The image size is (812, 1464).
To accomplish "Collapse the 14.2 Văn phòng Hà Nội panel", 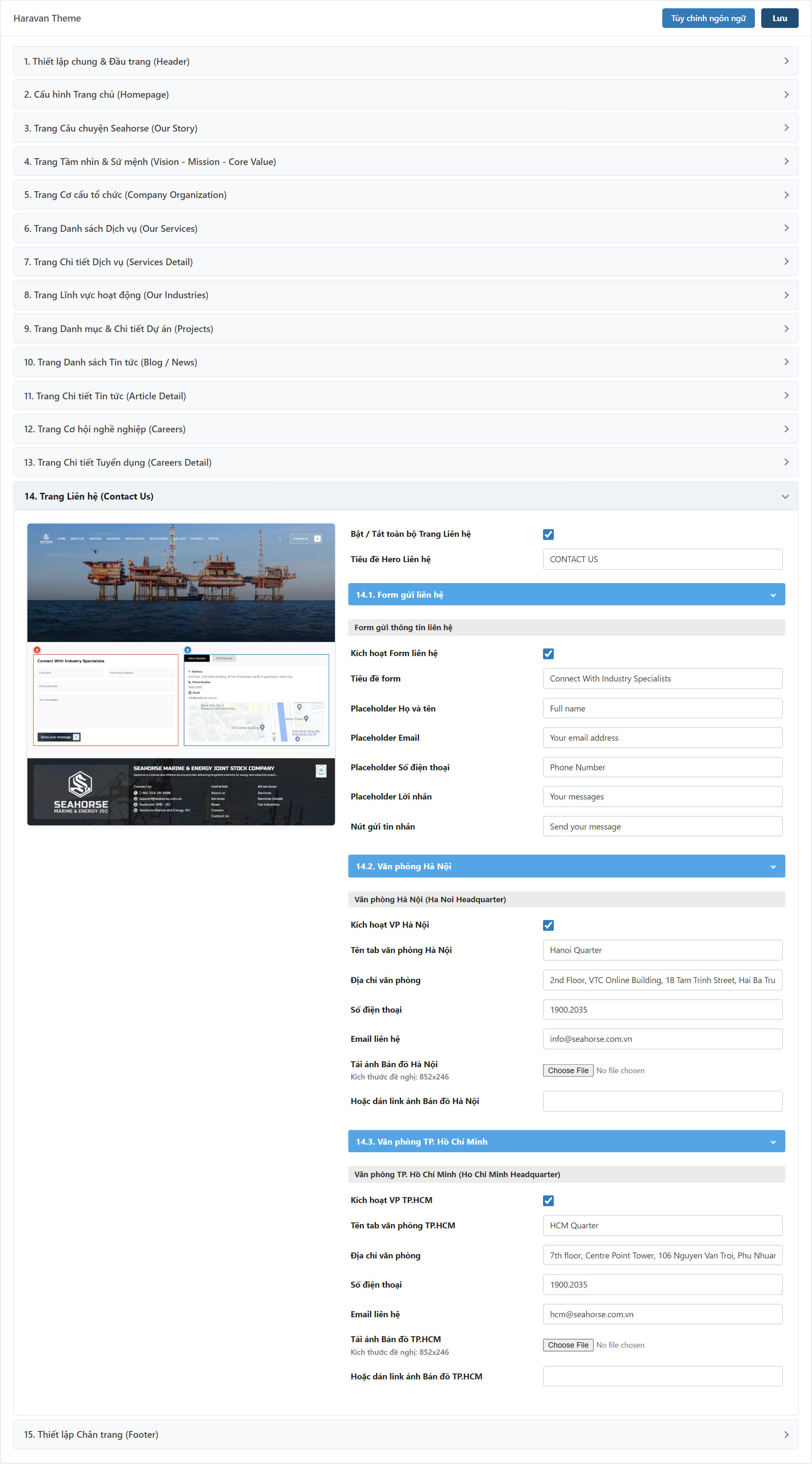I will click(567, 866).
